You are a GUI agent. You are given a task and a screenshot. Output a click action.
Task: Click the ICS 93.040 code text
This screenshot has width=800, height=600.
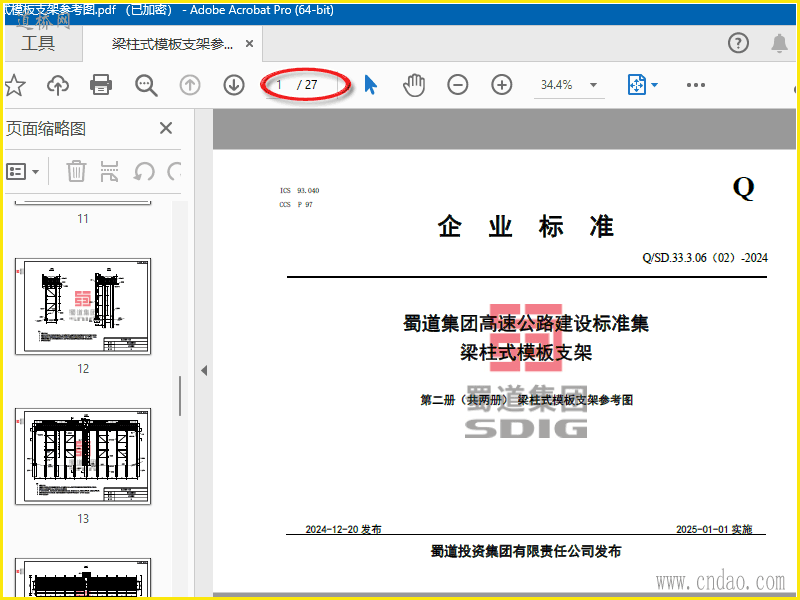[x=299, y=190]
